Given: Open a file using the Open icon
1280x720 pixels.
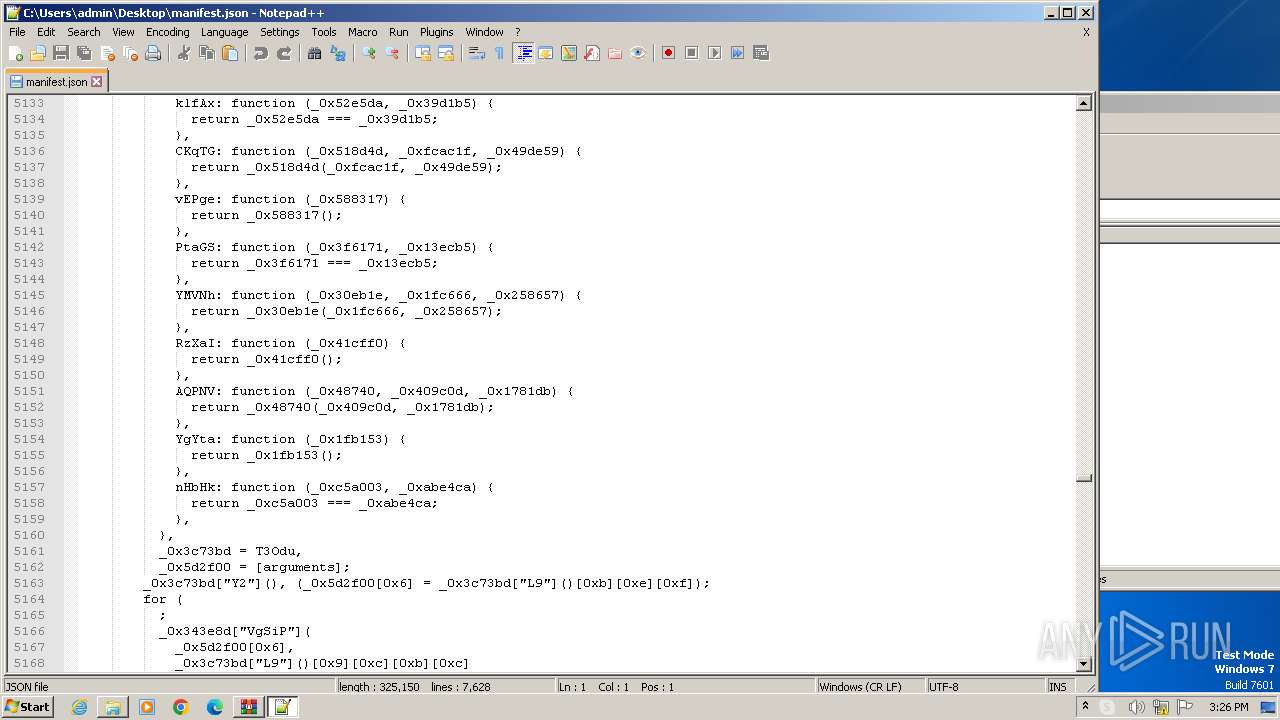Looking at the screenshot, I should pos(38,53).
